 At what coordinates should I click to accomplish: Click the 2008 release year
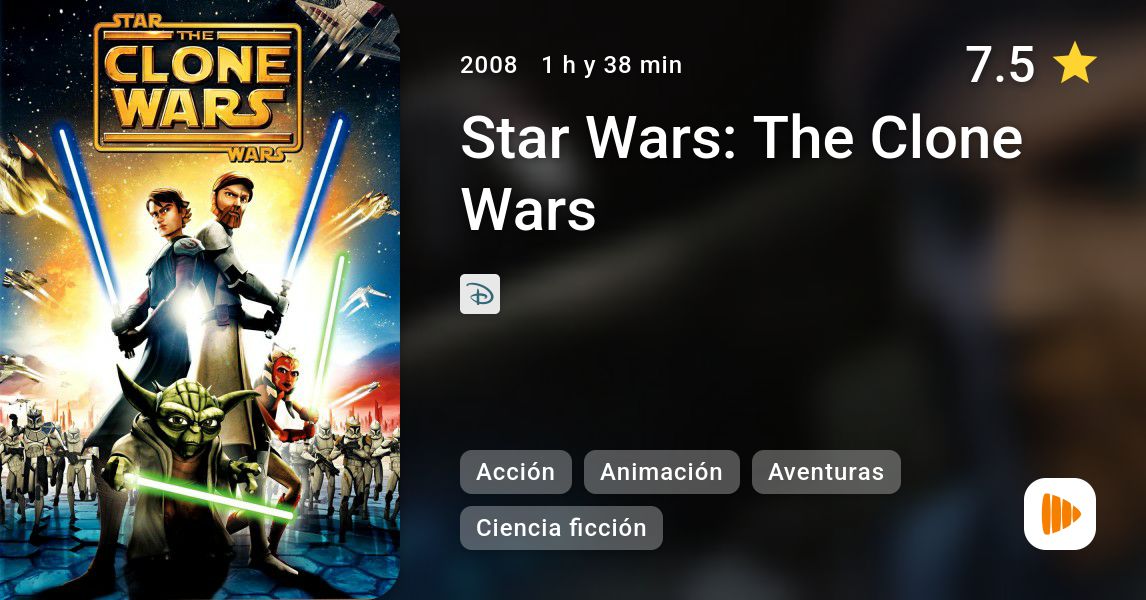click(488, 65)
